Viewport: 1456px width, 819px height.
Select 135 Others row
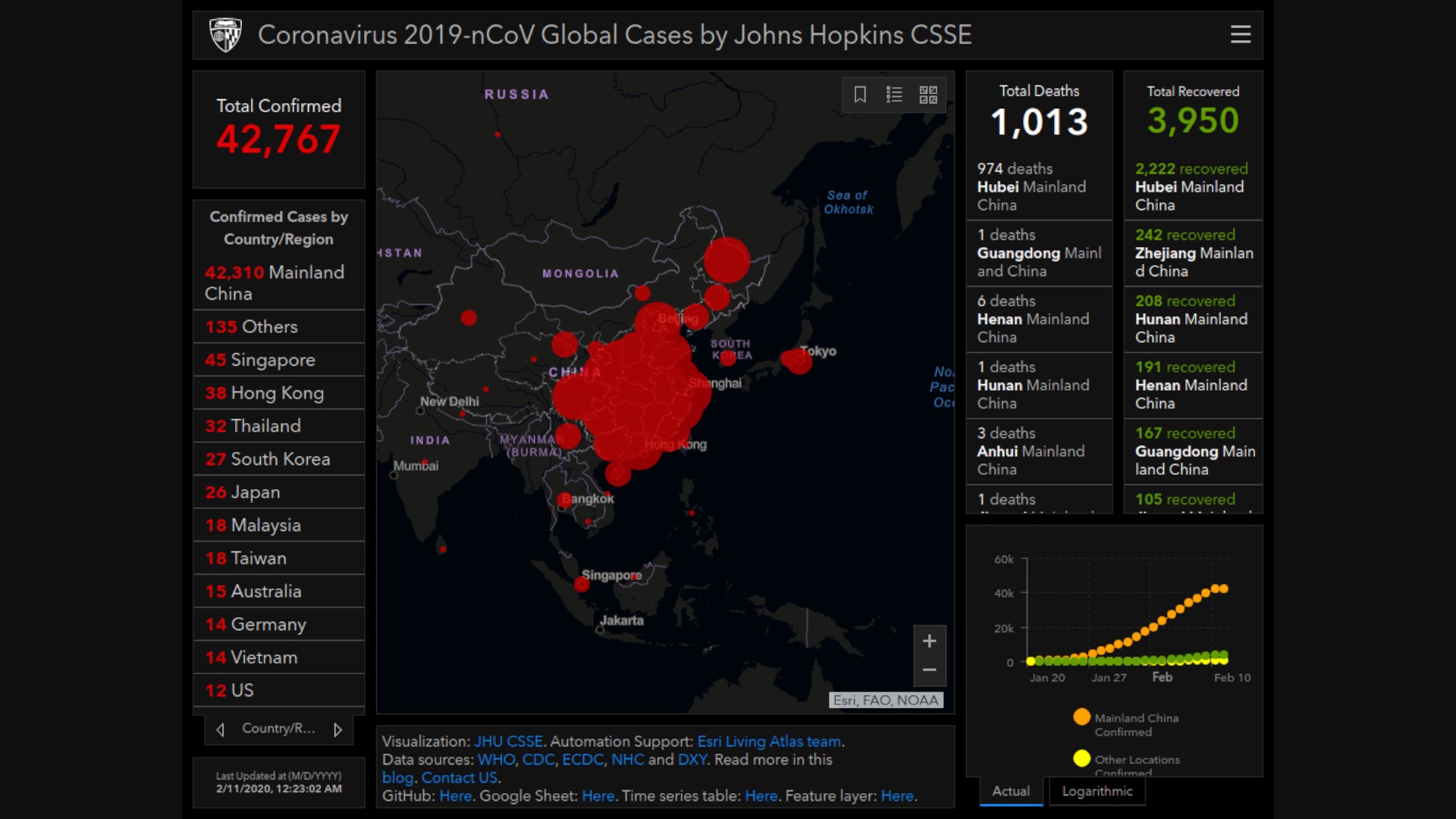(x=279, y=326)
